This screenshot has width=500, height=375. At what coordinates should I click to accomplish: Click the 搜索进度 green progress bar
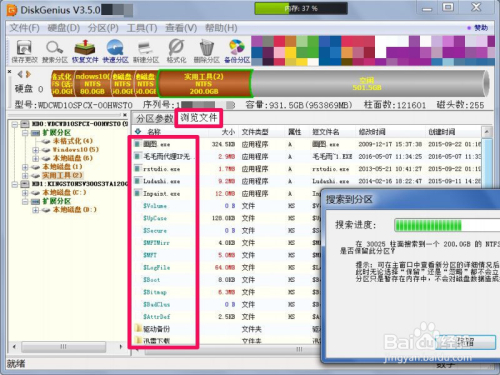(x=447, y=225)
